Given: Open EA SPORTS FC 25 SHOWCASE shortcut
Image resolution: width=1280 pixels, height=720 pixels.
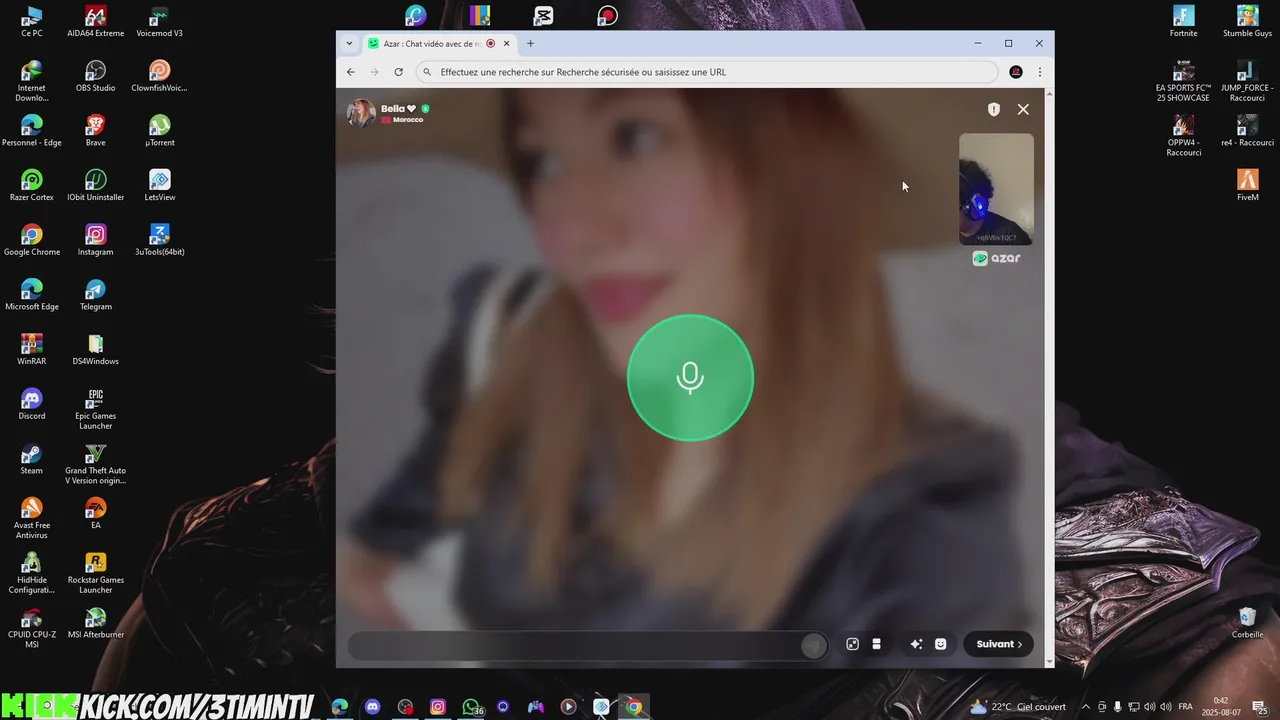Looking at the screenshot, I should (1183, 81).
